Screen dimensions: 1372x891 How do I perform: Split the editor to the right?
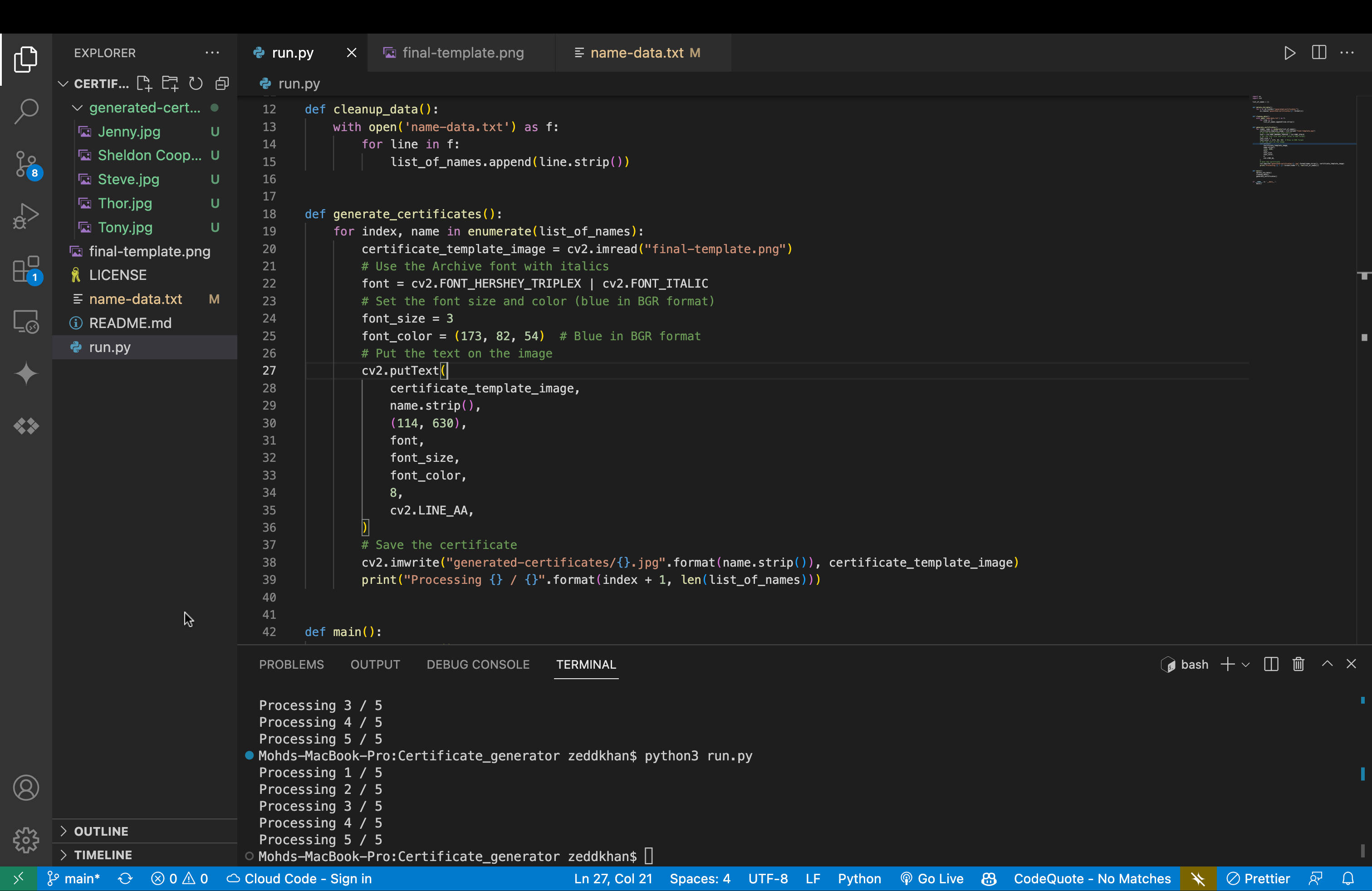[1318, 53]
